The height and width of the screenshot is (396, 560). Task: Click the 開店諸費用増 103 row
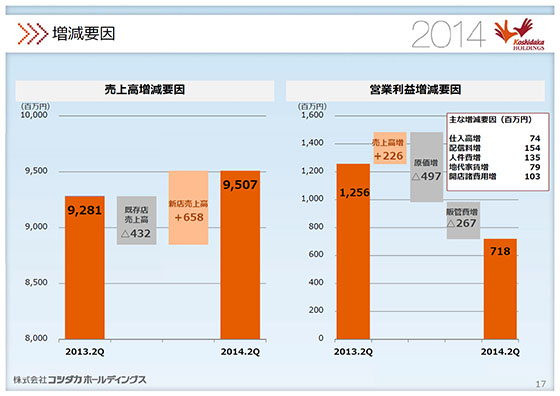pyautogui.click(x=495, y=176)
